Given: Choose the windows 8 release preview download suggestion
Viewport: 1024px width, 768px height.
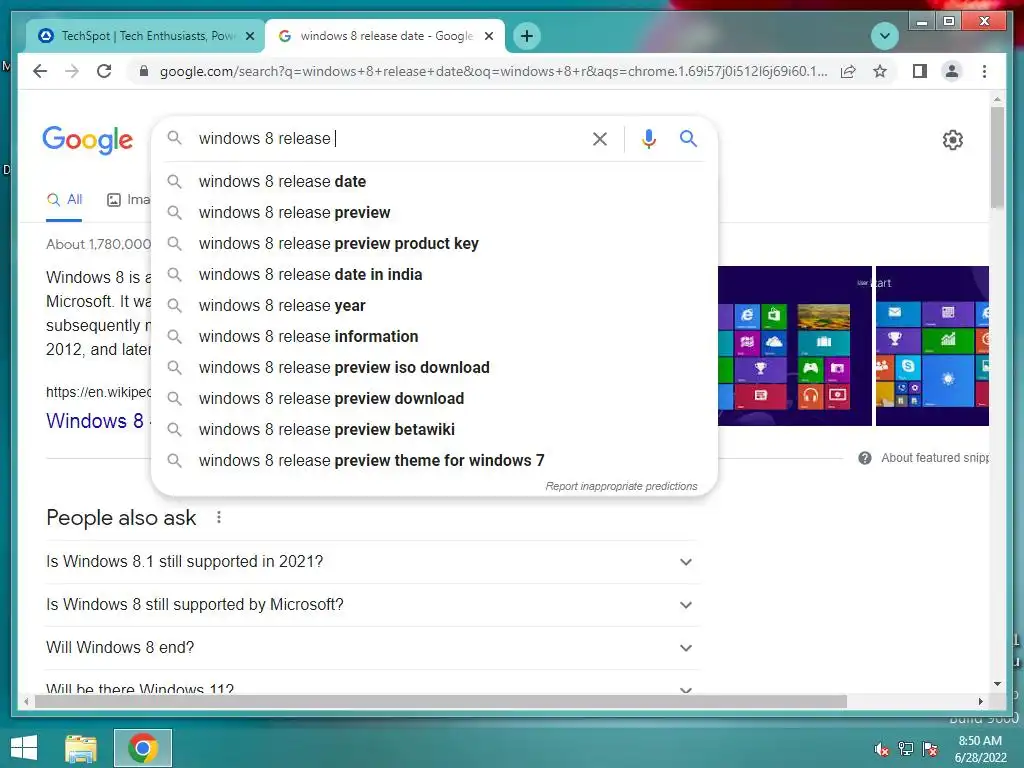Looking at the screenshot, I should click(x=434, y=398).
